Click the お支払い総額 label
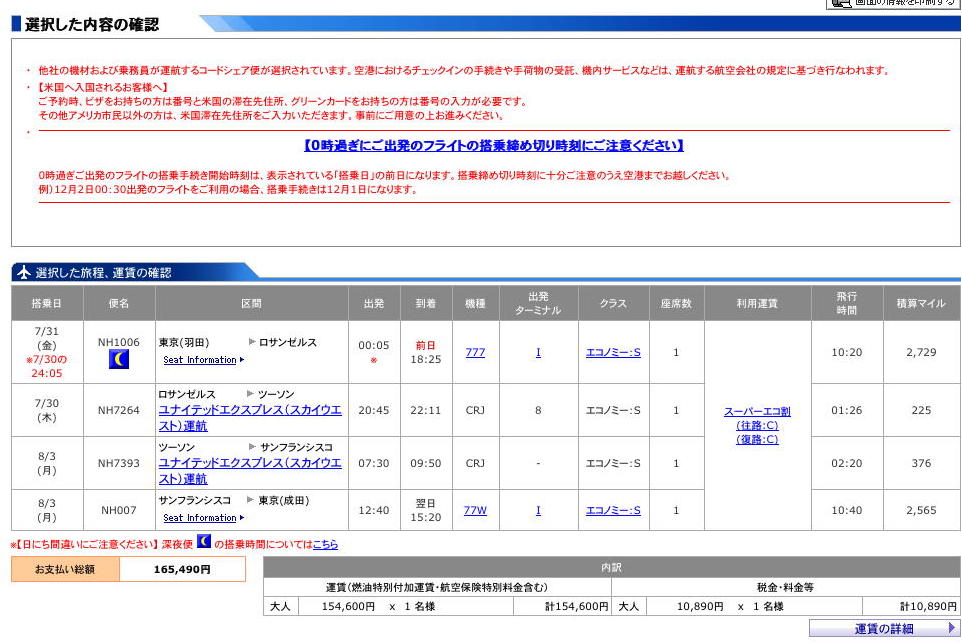The image size is (962, 643). [x=65, y=569]
